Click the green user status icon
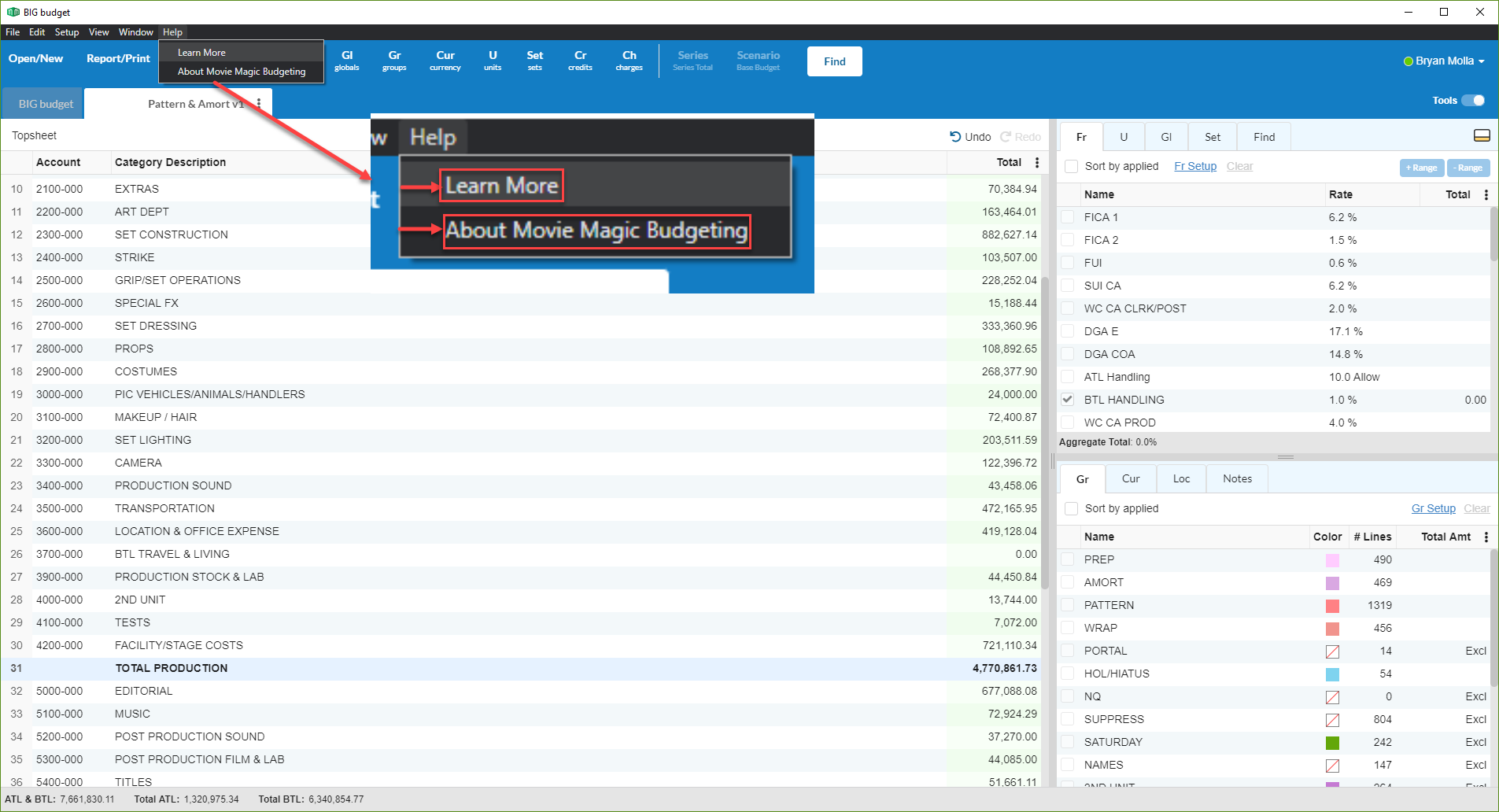The image size is (1499, 812). (1409, 61)
